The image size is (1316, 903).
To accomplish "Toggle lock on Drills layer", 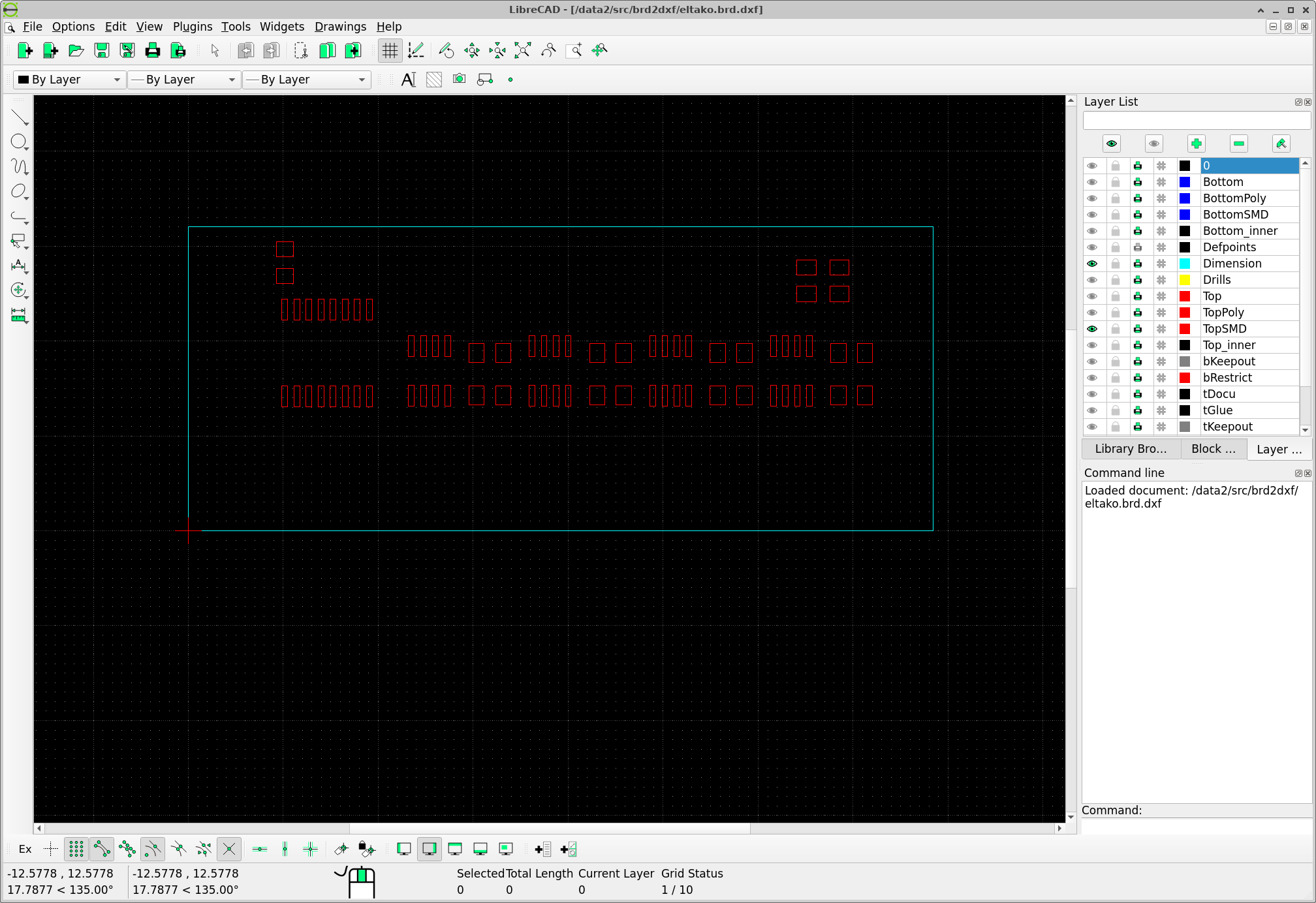I will point(1116,280).
